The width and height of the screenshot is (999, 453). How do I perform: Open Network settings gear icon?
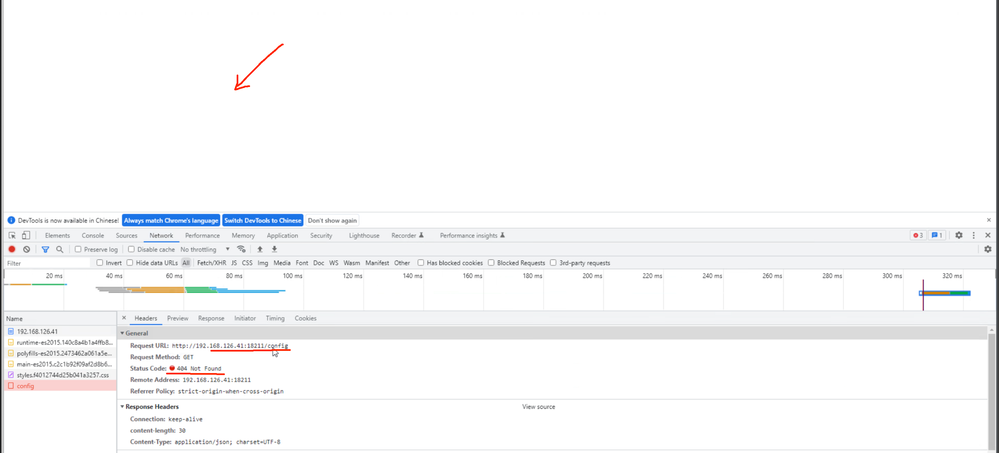point(988,249)
